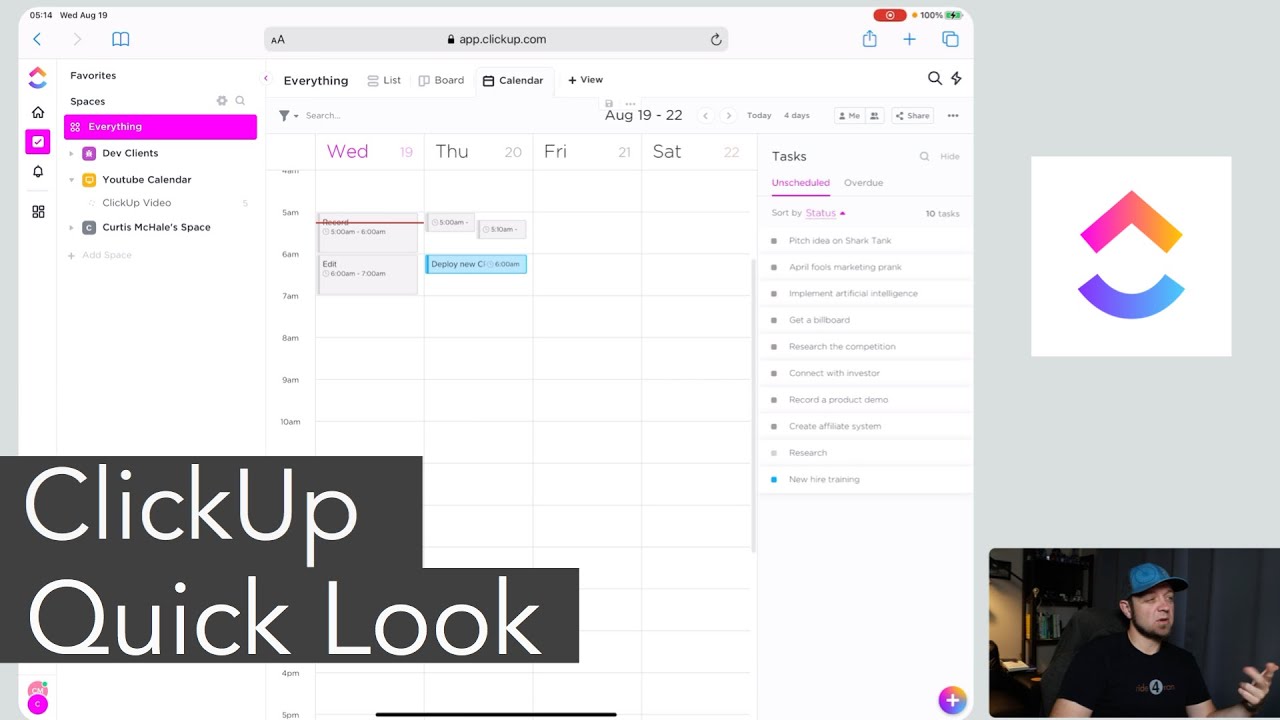Click the ClickUp logo at sidebar top
This screenshot has height=720, width=1280.
tap(37, 77)
